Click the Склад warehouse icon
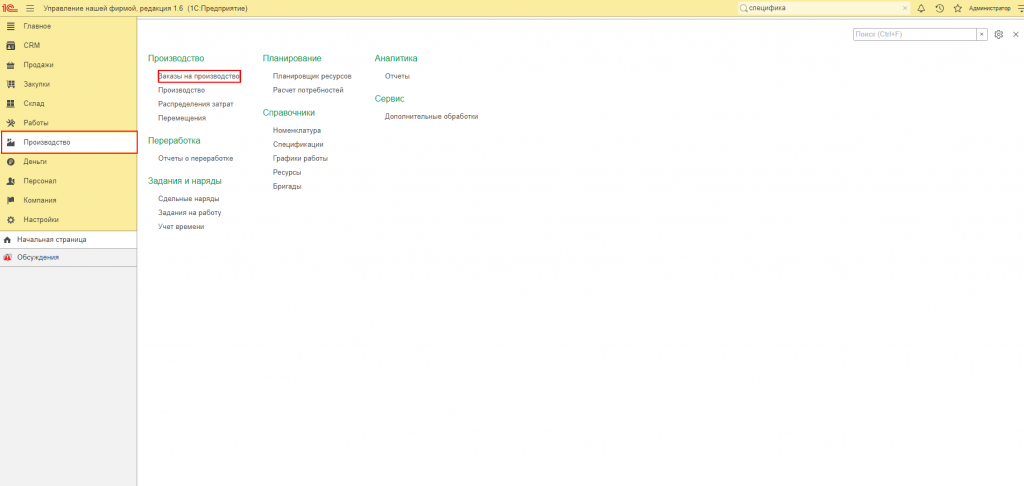Viewport: 1024px width, 486px height. [x=10, y=103]
